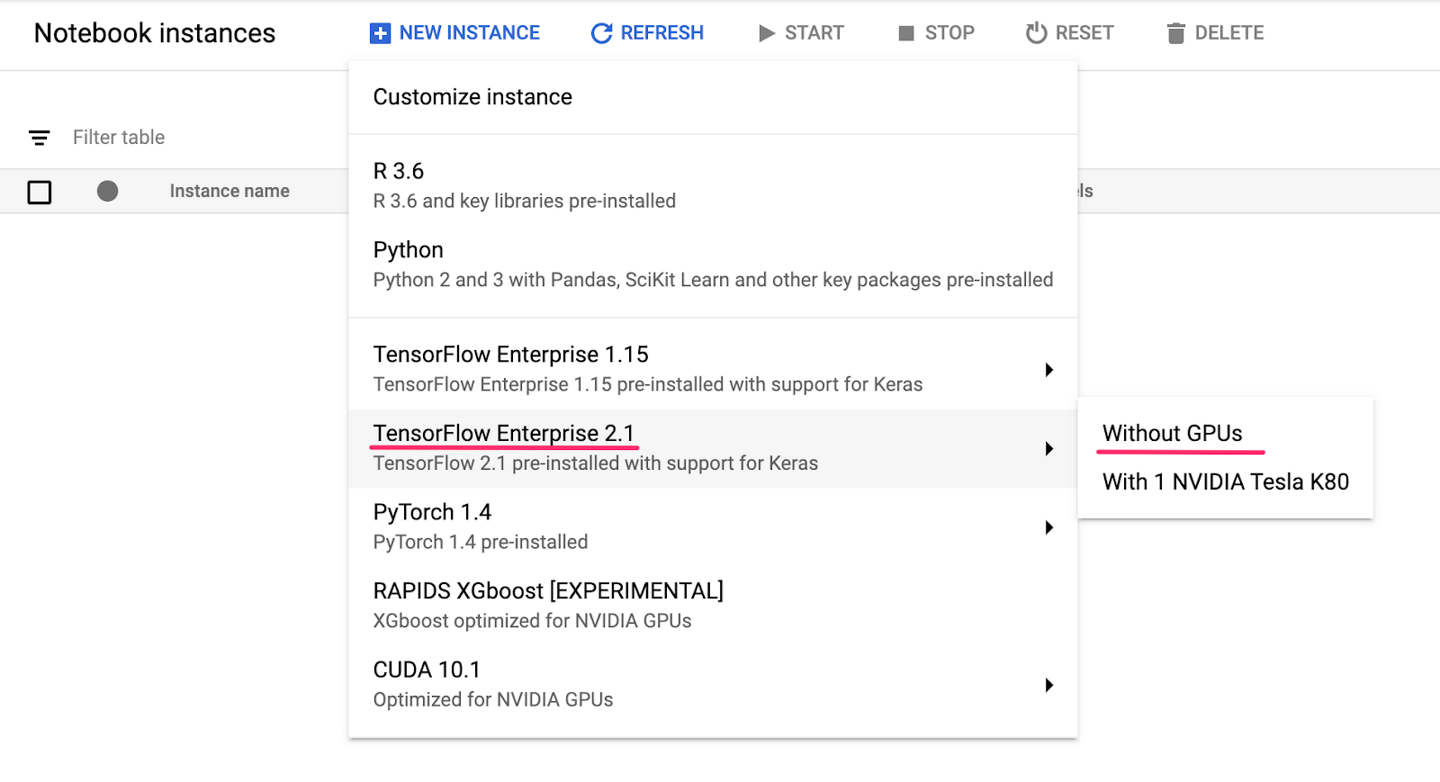Screen dimensions: 1440x782
Task: Click the play triangle START icon
Action: tap(767, 32)
